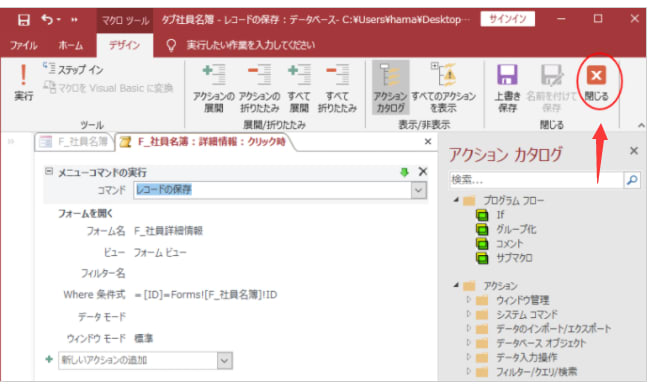
Task: Select the グループ化 program flow item
Action: coord(517,229)
